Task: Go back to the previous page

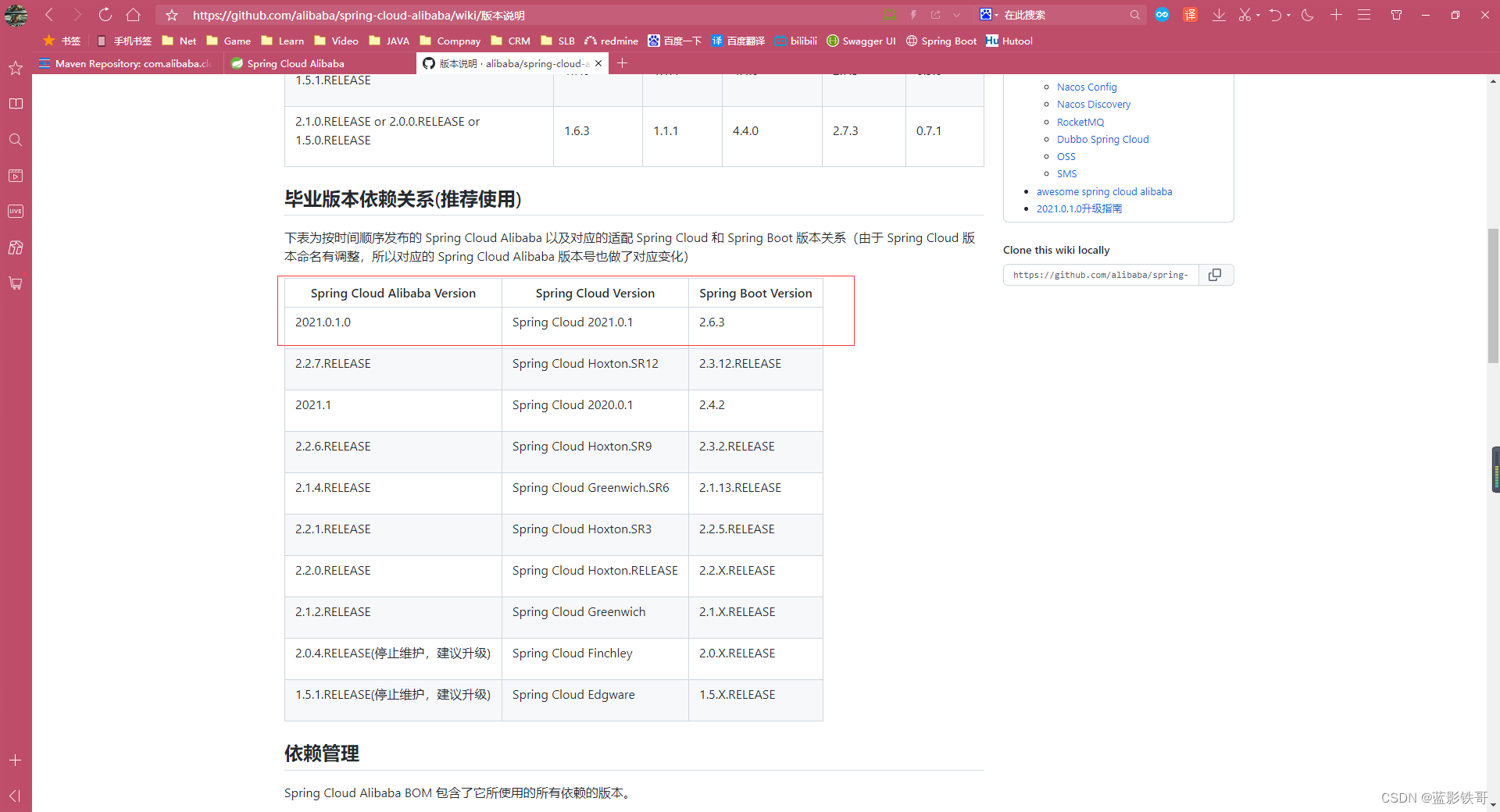Action: [x=49, y=15]
